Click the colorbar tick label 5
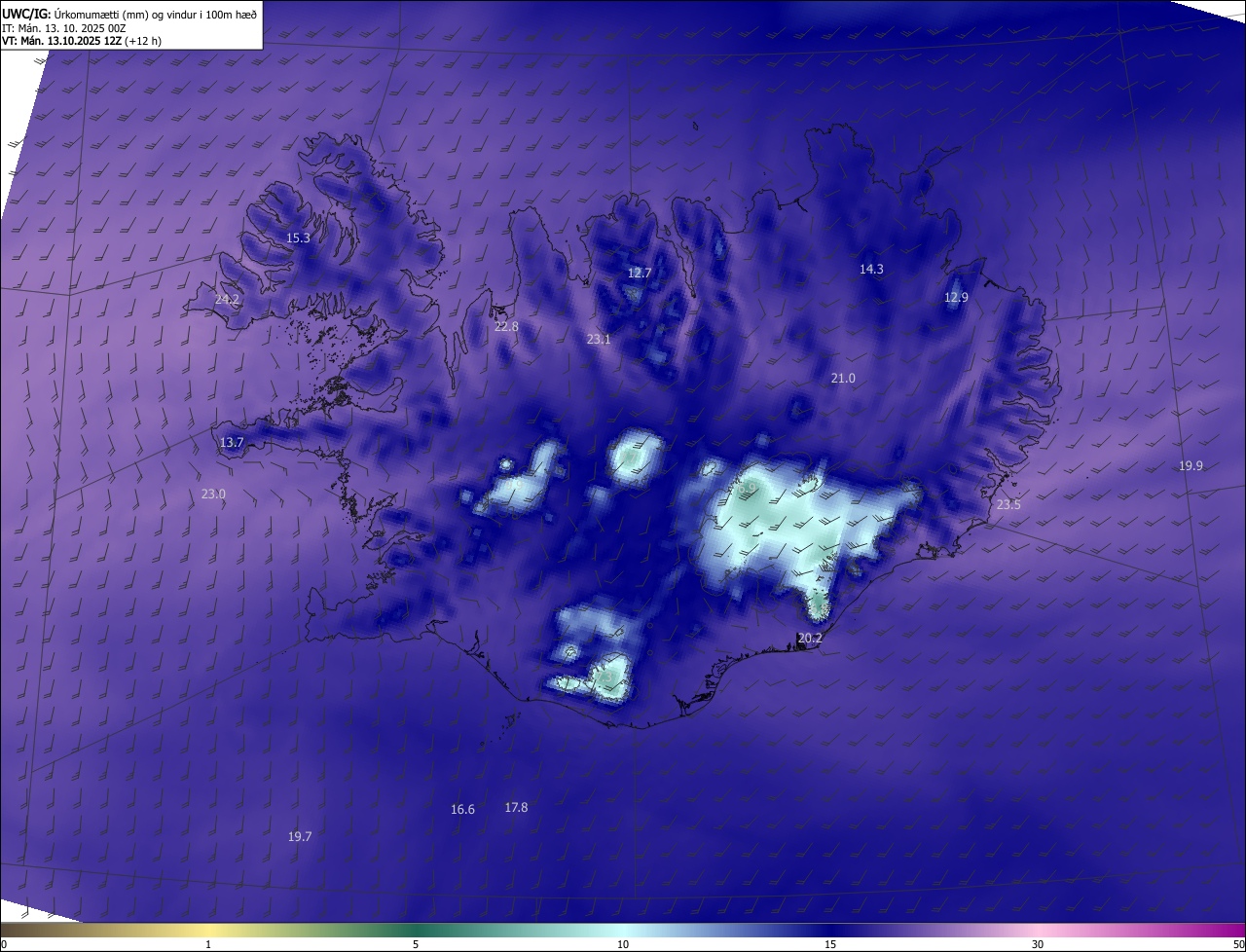 coord(416,944)
